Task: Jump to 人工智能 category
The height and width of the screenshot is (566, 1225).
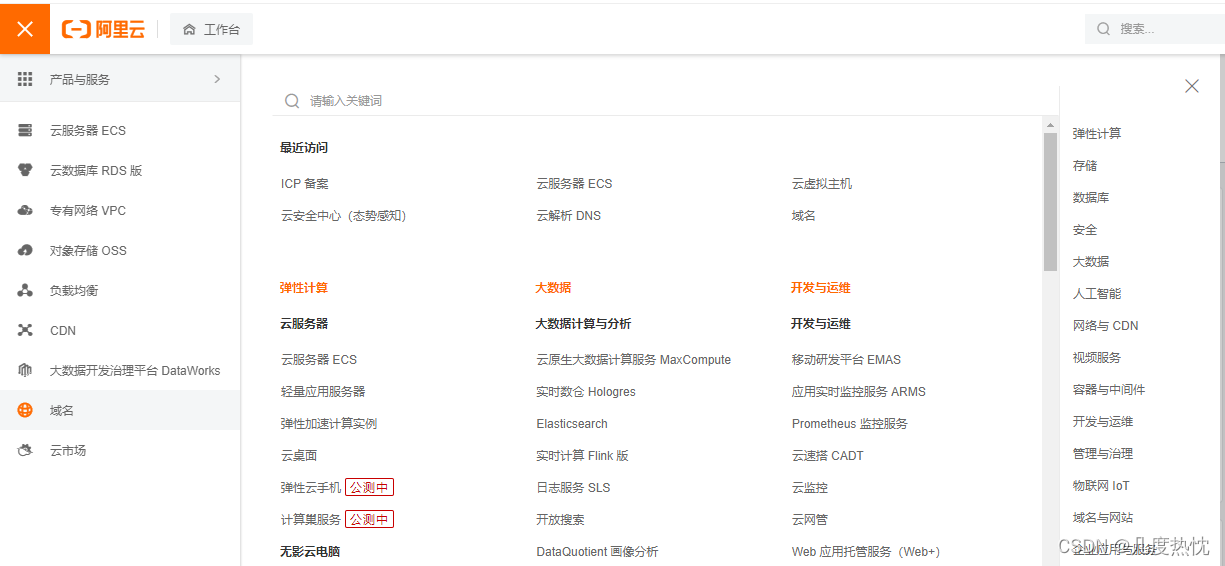Action: tap(1097, 294)
